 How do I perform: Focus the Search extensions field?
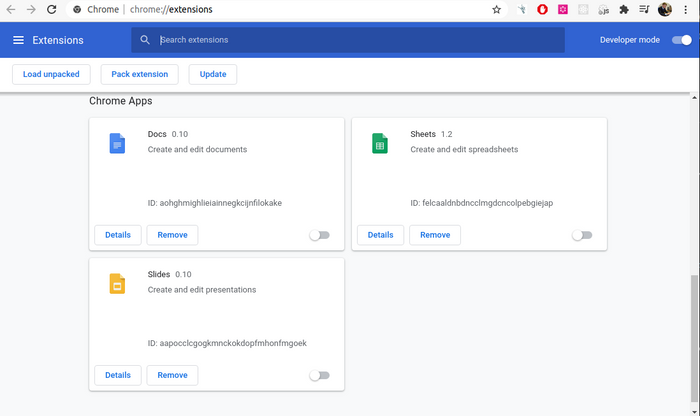pos(348,40)
